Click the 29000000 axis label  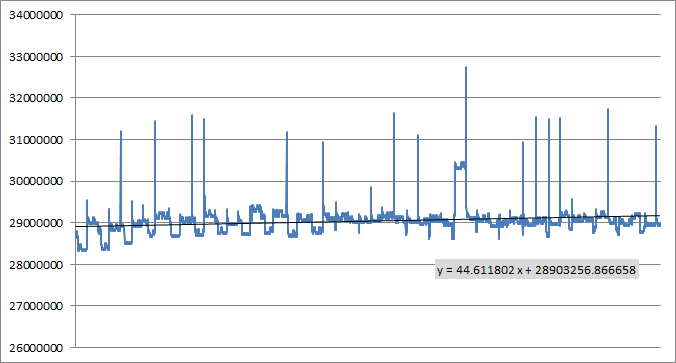click(x=36, y=223)
